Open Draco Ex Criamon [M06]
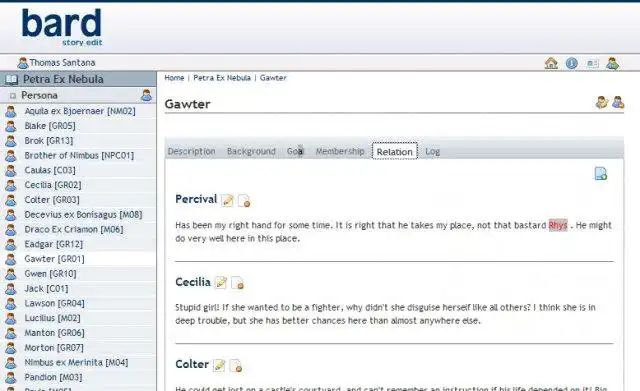The height and width of the screenshot is (391, 640). pos(73,229)
